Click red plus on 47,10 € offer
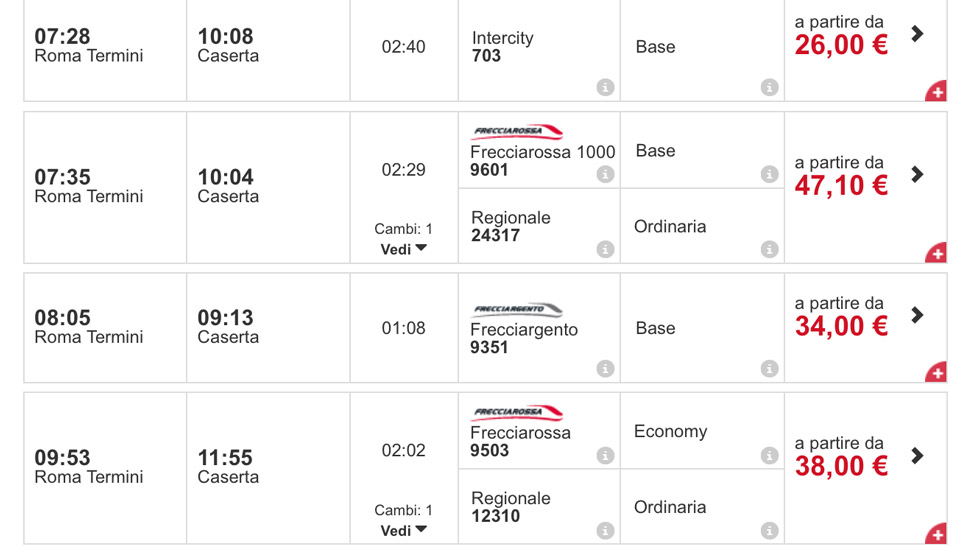The width and height of the screenshot is (960, 548). click(x=937, y=253)
